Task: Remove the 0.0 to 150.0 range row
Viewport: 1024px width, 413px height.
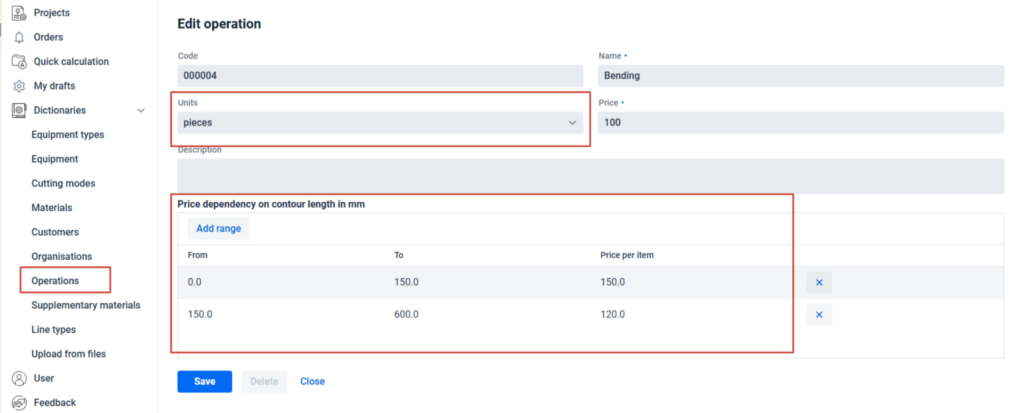Action: [818, 282]
